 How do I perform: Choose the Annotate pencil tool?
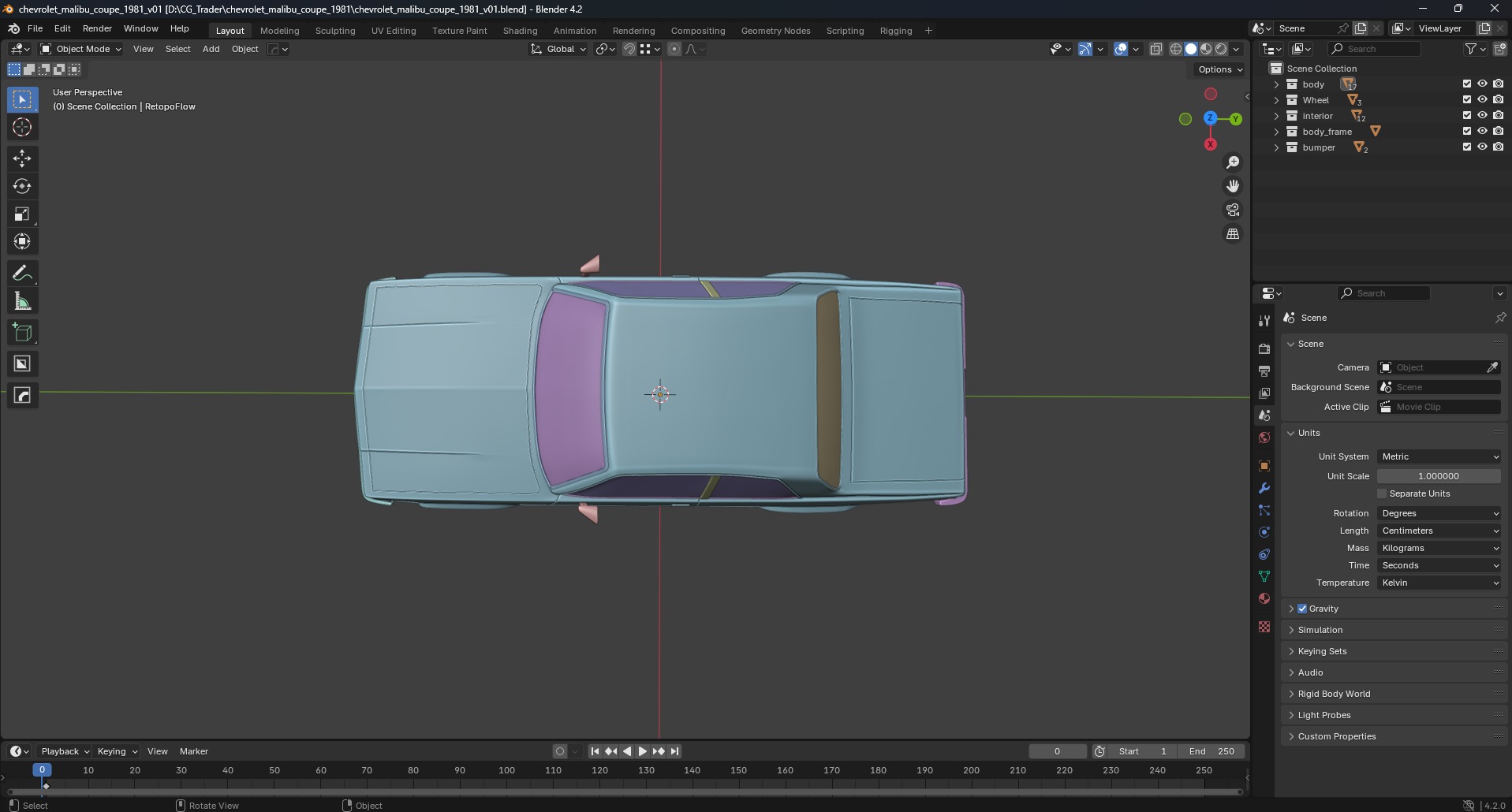22,274
